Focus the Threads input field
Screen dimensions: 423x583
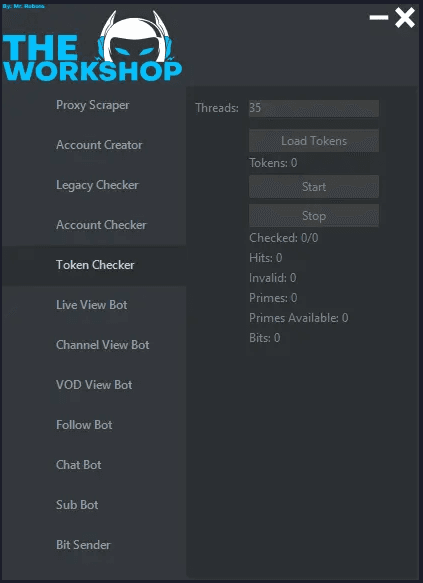pos(314,108)
